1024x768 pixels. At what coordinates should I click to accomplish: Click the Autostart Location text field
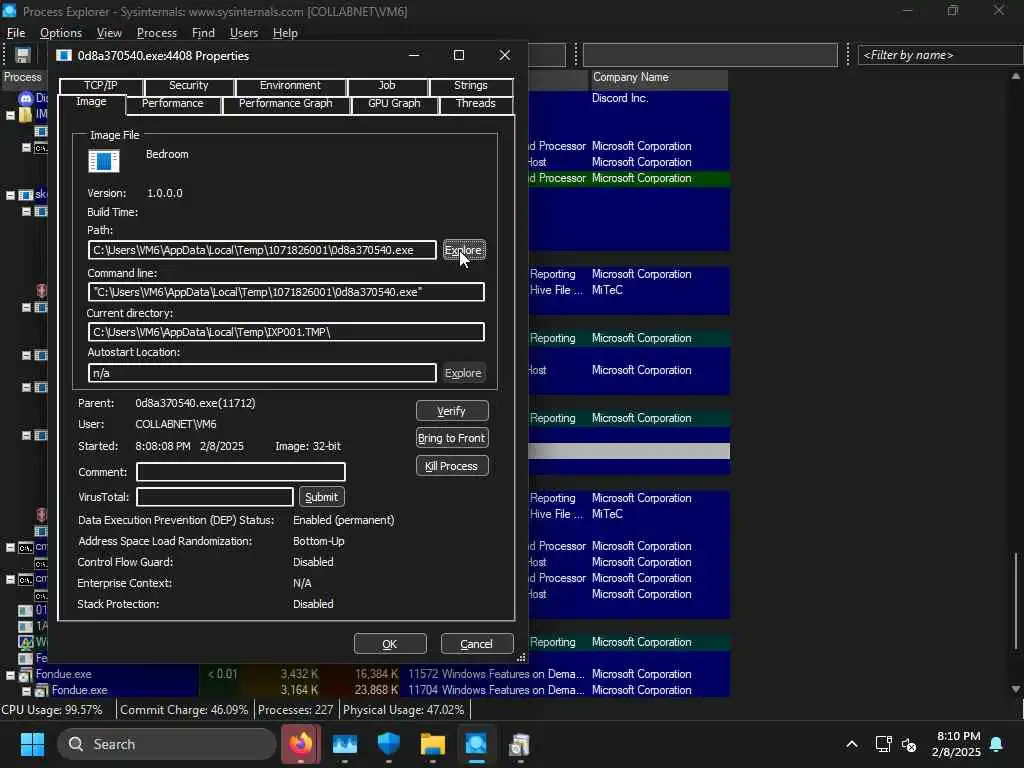(262, 373)
